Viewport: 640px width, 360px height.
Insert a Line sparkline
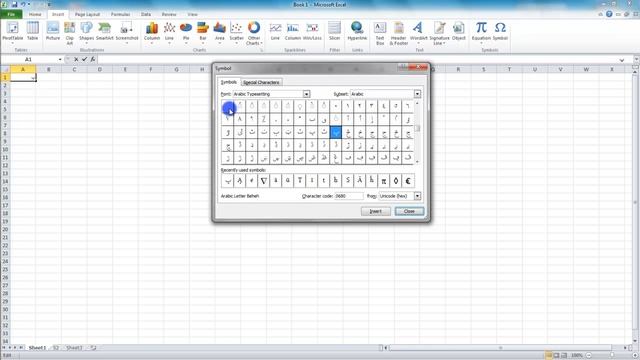[x=275, y=32]
